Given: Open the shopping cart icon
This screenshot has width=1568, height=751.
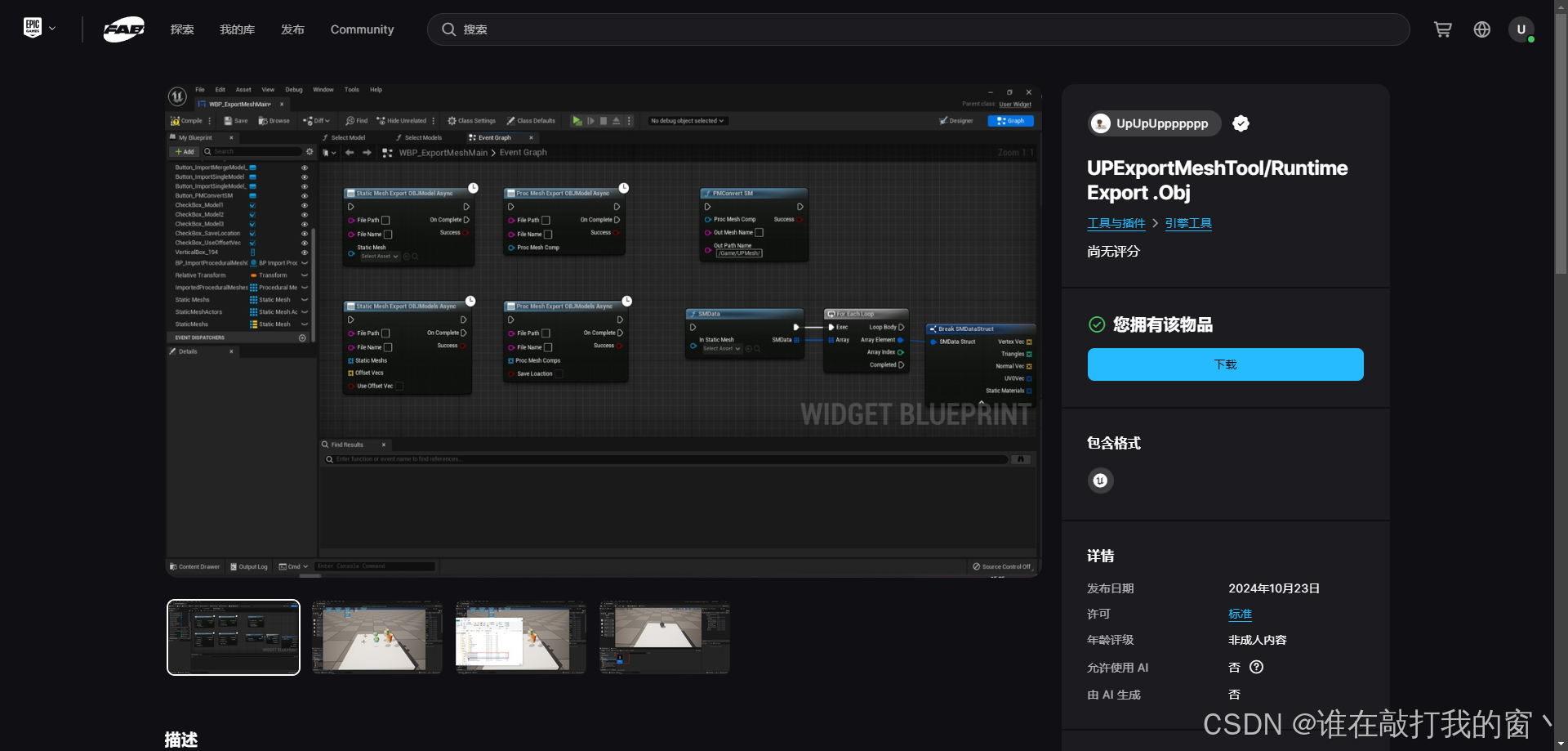Looking at the screenshot, I should tap(1443, 29).
